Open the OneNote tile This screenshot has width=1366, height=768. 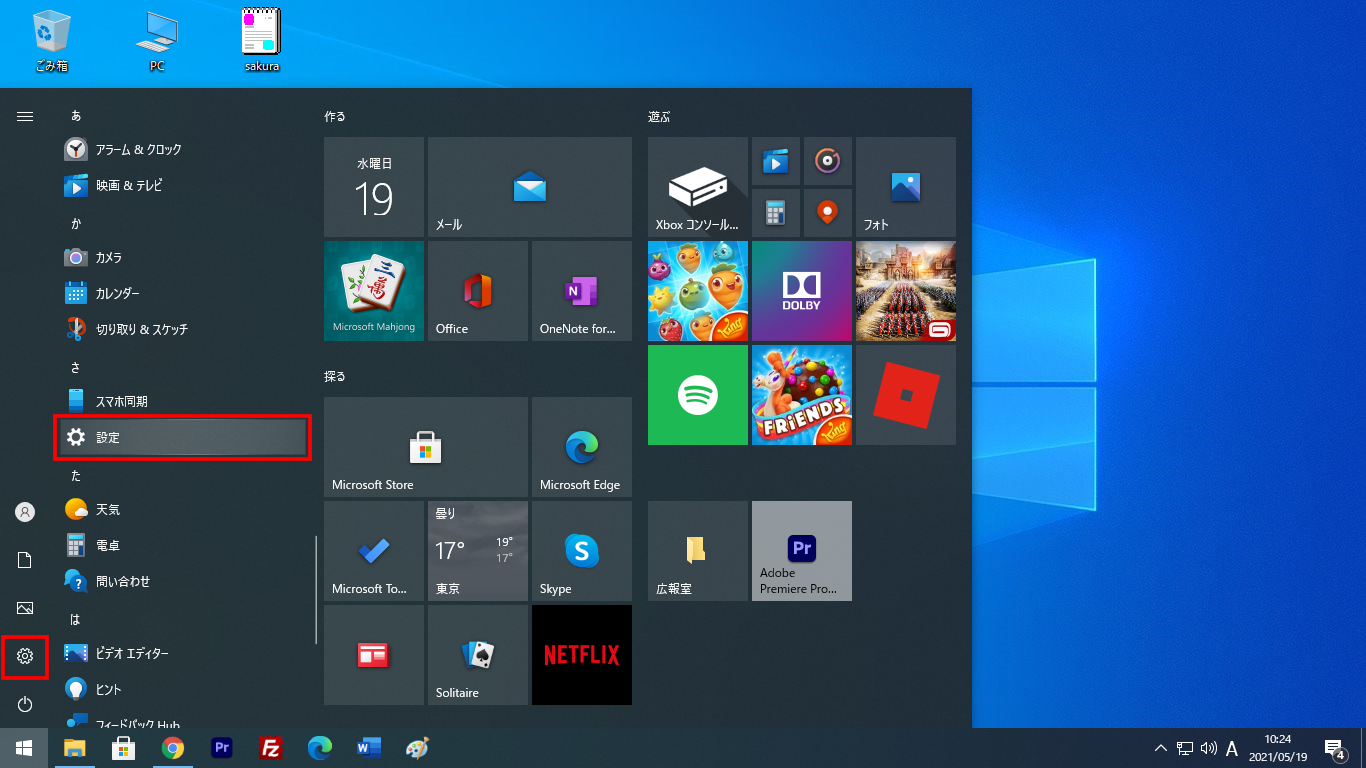click(x=582, y=291)
